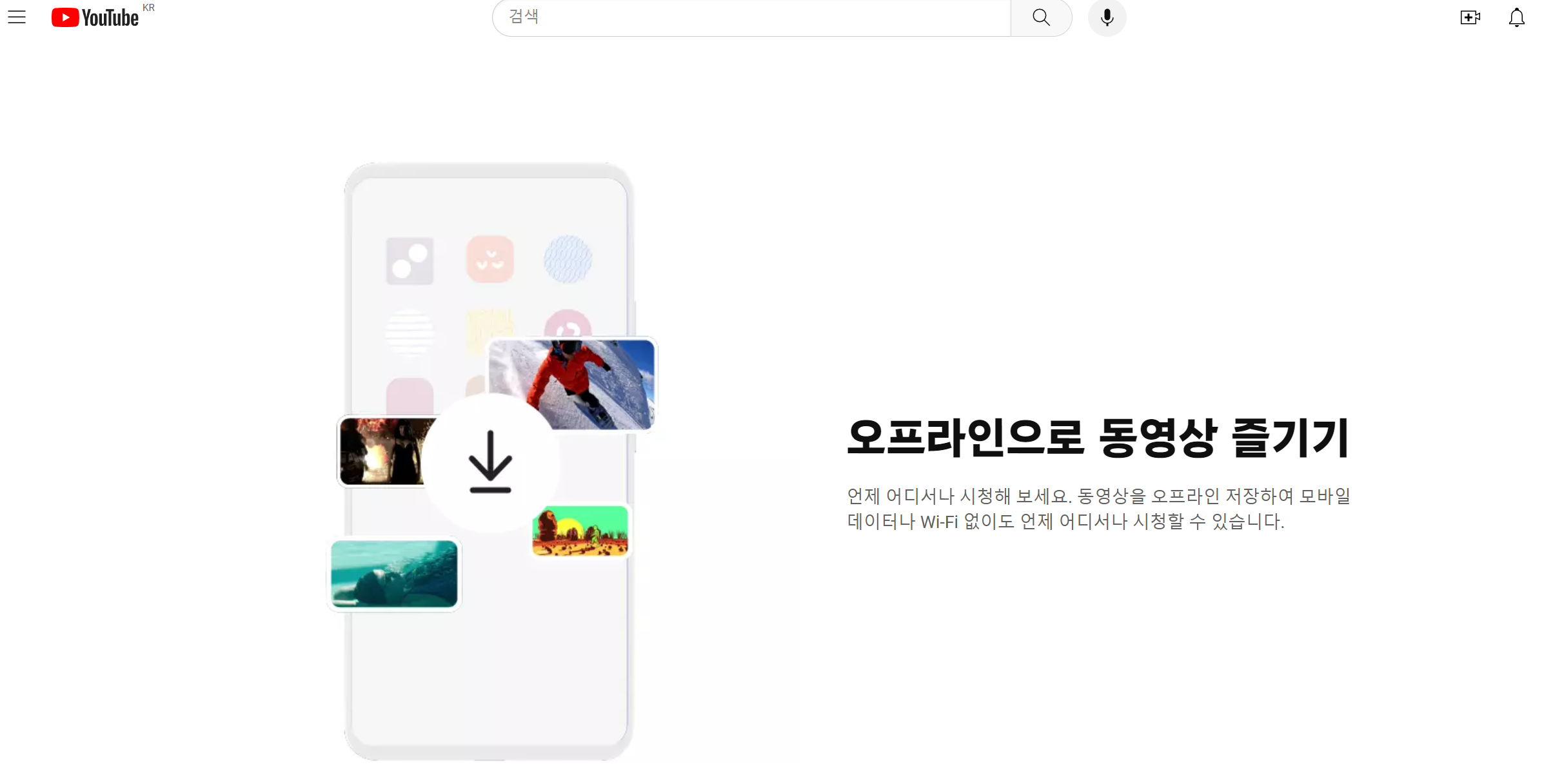Start voice search with microphone icon
This screenshot has height=784, width=1553.
1107,17
